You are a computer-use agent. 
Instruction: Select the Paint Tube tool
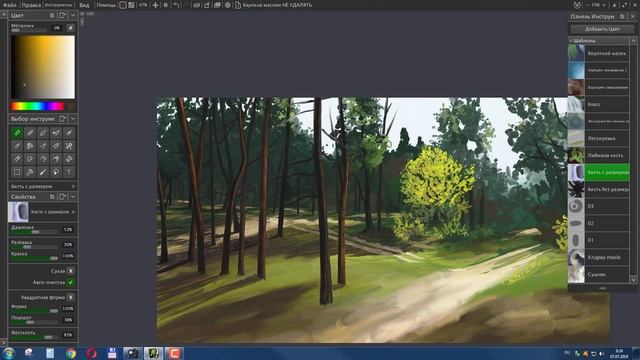click(x=30, y=159)
